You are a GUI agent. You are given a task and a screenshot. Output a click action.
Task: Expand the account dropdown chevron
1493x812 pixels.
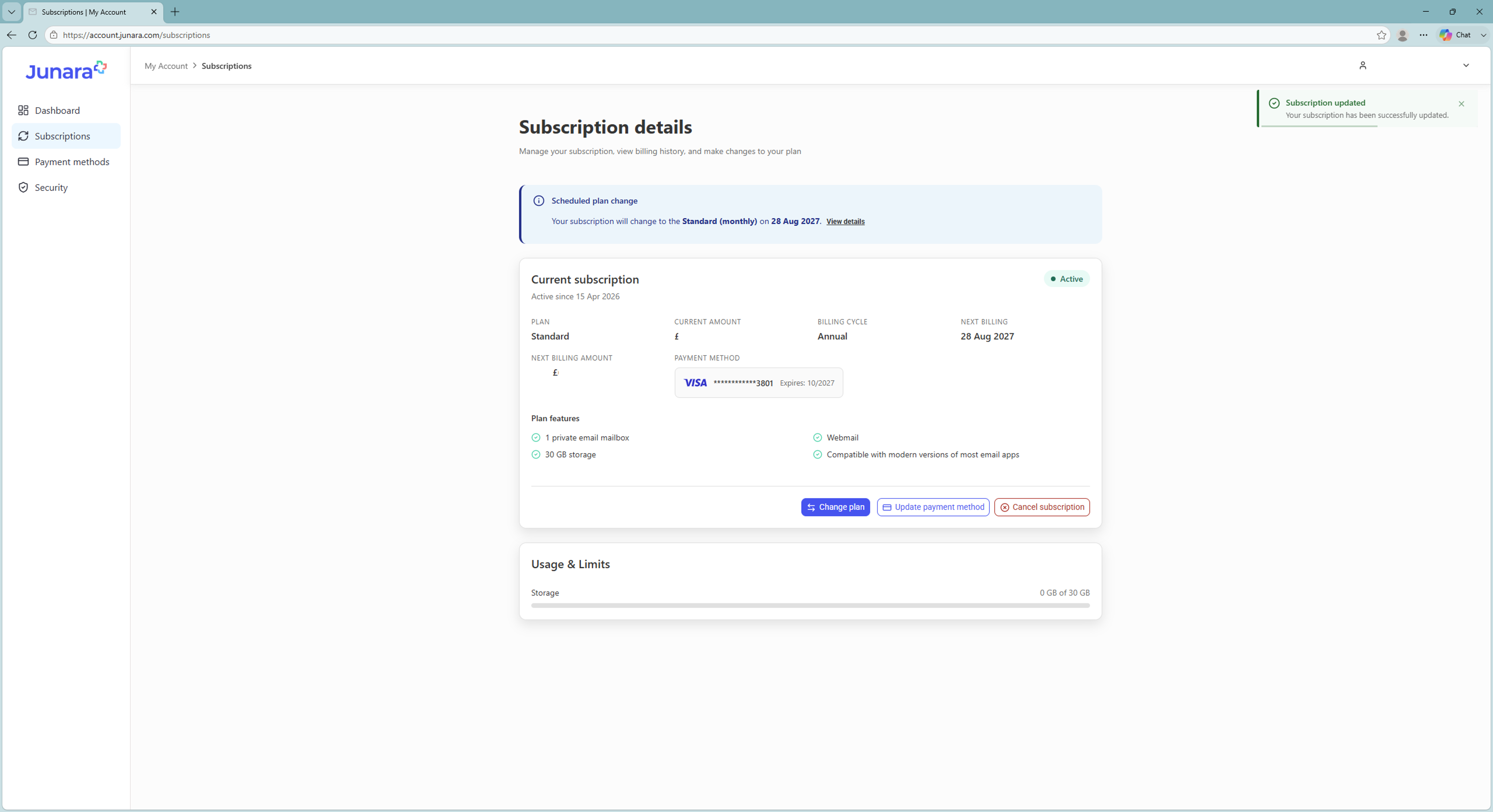click(1466, 65)
